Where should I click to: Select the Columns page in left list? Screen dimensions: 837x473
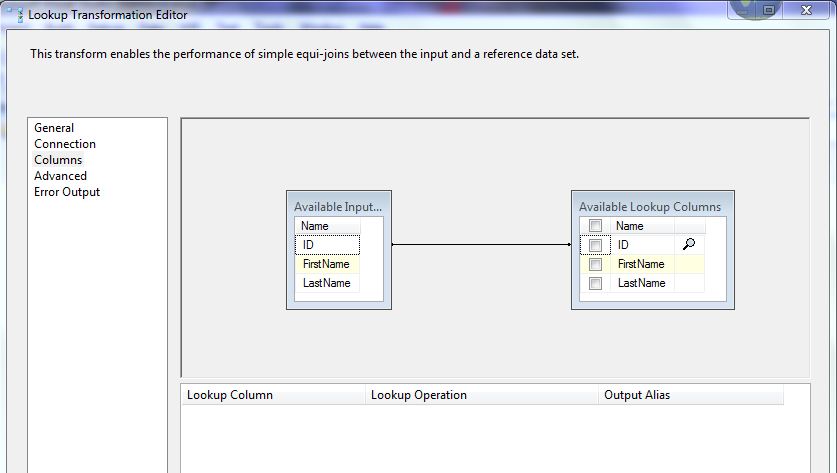click(58, 160)
